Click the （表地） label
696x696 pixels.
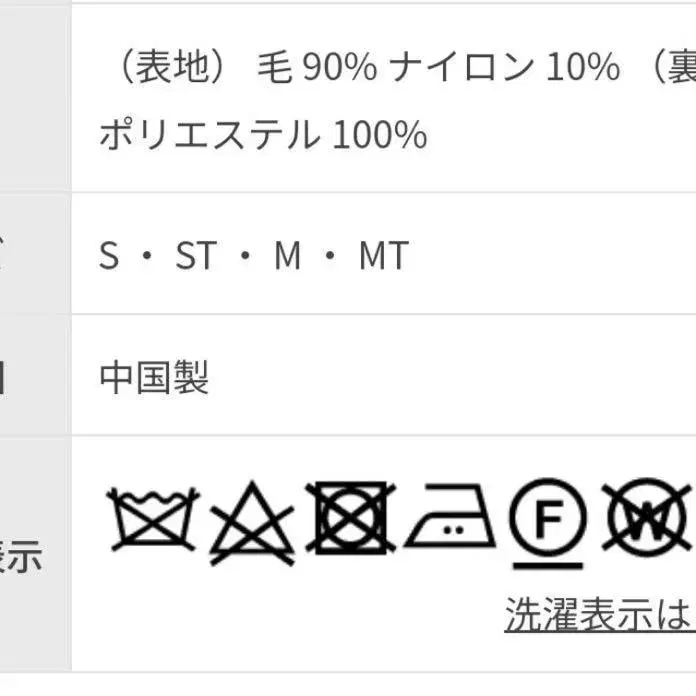click(x=174, y=68)
